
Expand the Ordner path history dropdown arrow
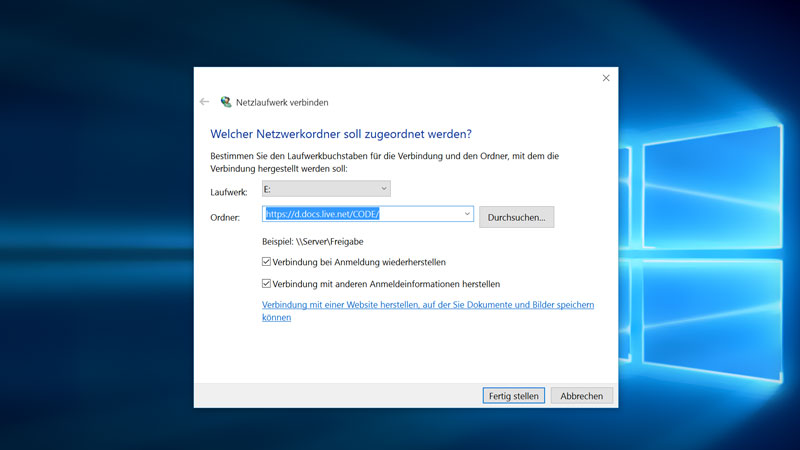[x=467, y=214]
